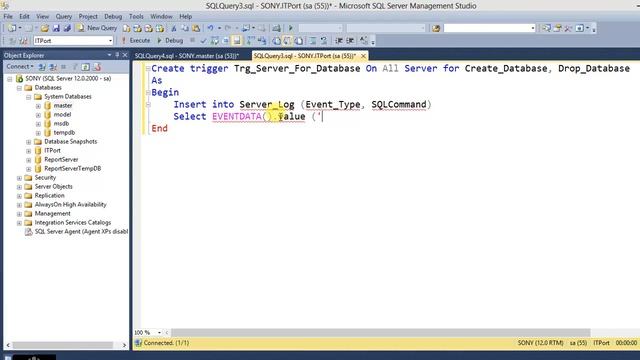
Task: Expand the ITPort database node
Action: coord(29,151)
